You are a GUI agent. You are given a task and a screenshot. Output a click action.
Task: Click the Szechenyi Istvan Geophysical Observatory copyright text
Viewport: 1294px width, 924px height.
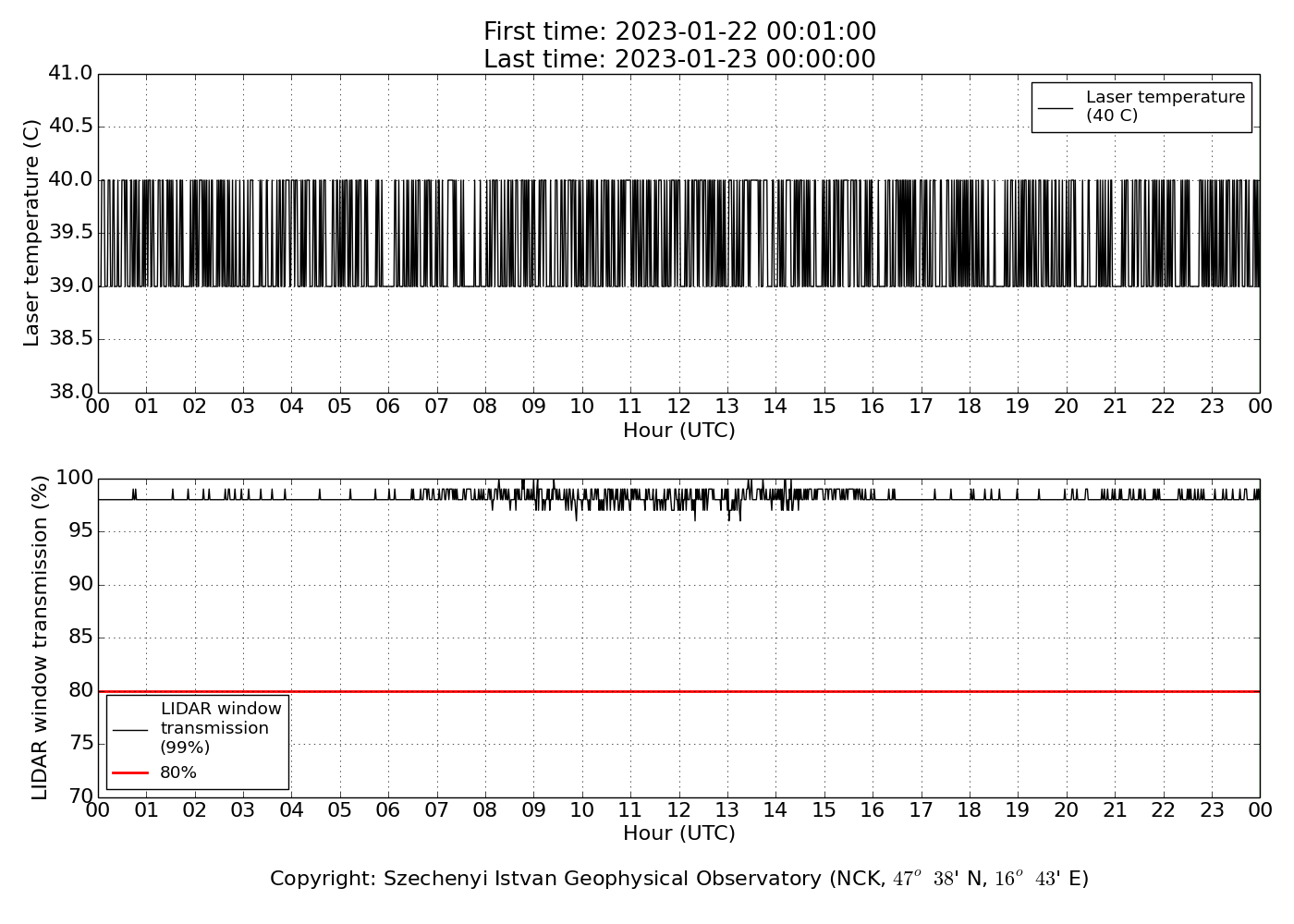(x=679, y=879)
